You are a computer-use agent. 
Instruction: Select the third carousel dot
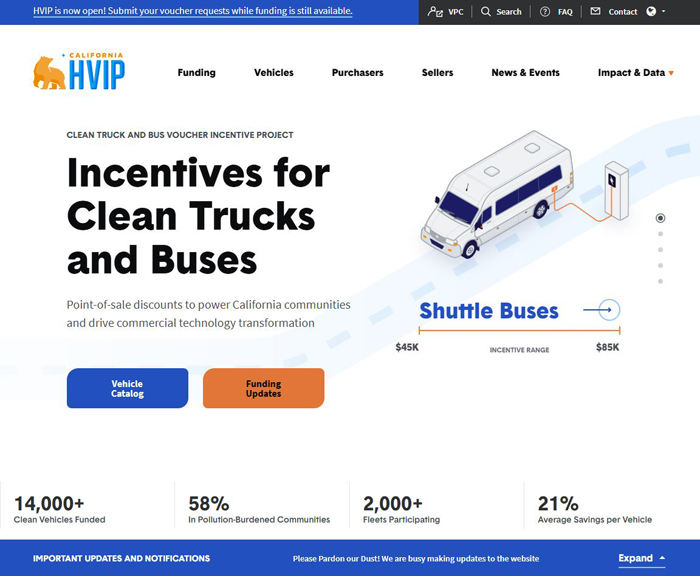[x=660, y=250]
